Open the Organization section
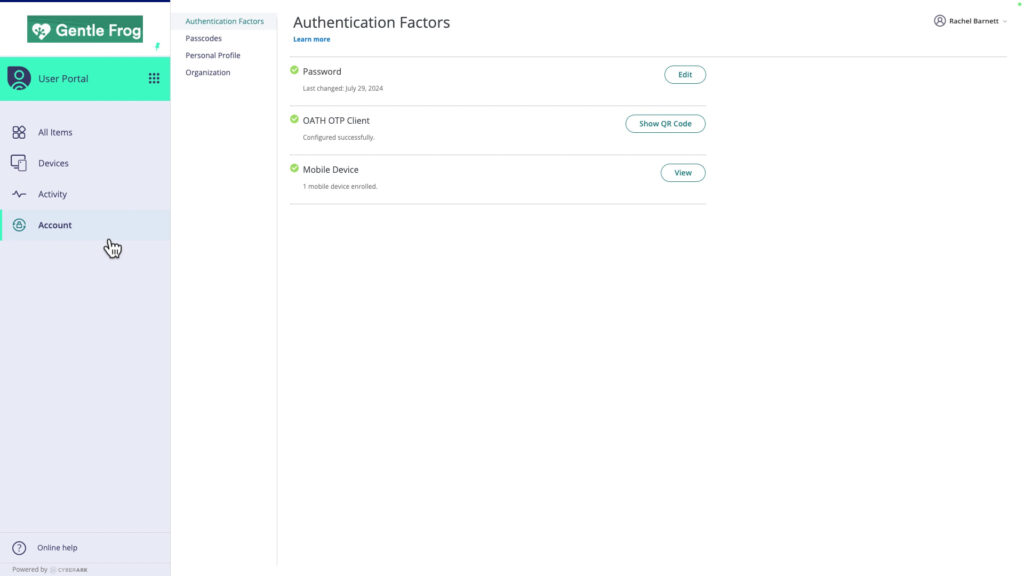This screenshot has height=576, width=1024. click(x=207, y=72)
